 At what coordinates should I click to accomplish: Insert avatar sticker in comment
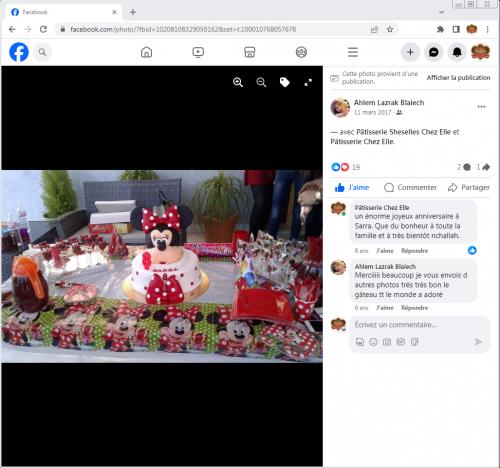point(360,342)
